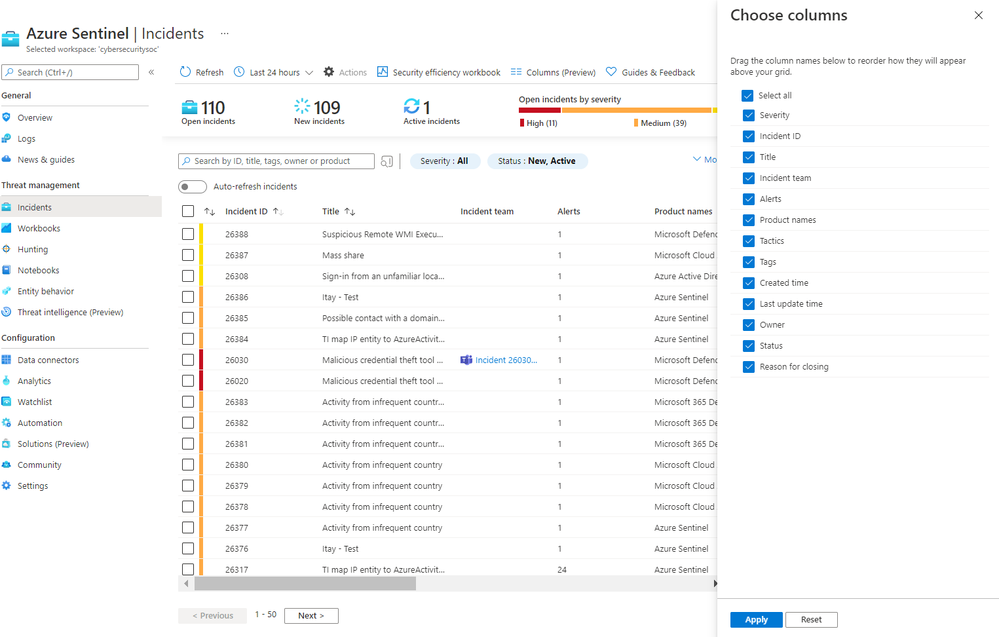Close the Choose columns panel

point(979,15)
